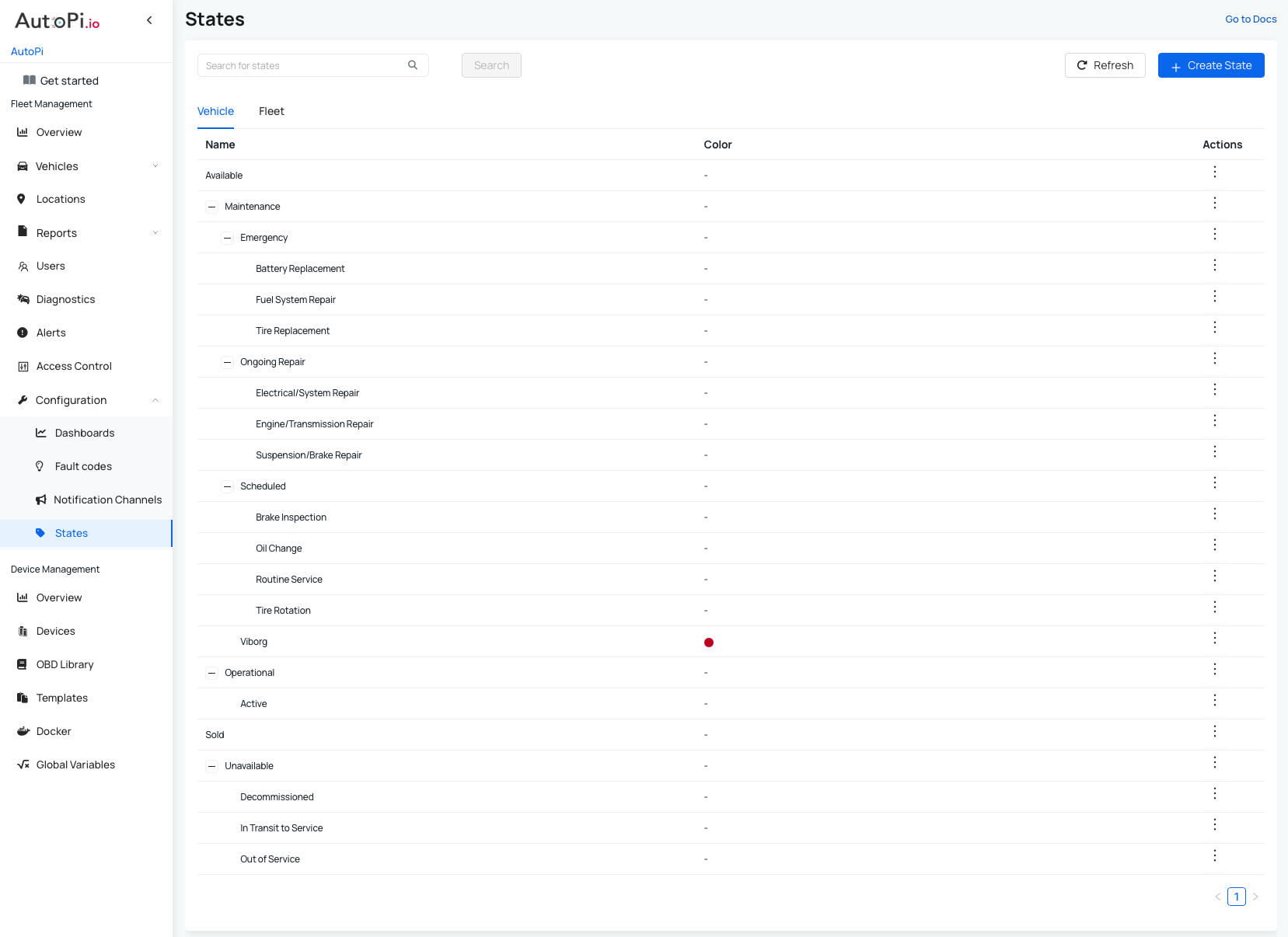Open actions menu for Out of Service row

pyautogui.click(x=1215, y=855)
